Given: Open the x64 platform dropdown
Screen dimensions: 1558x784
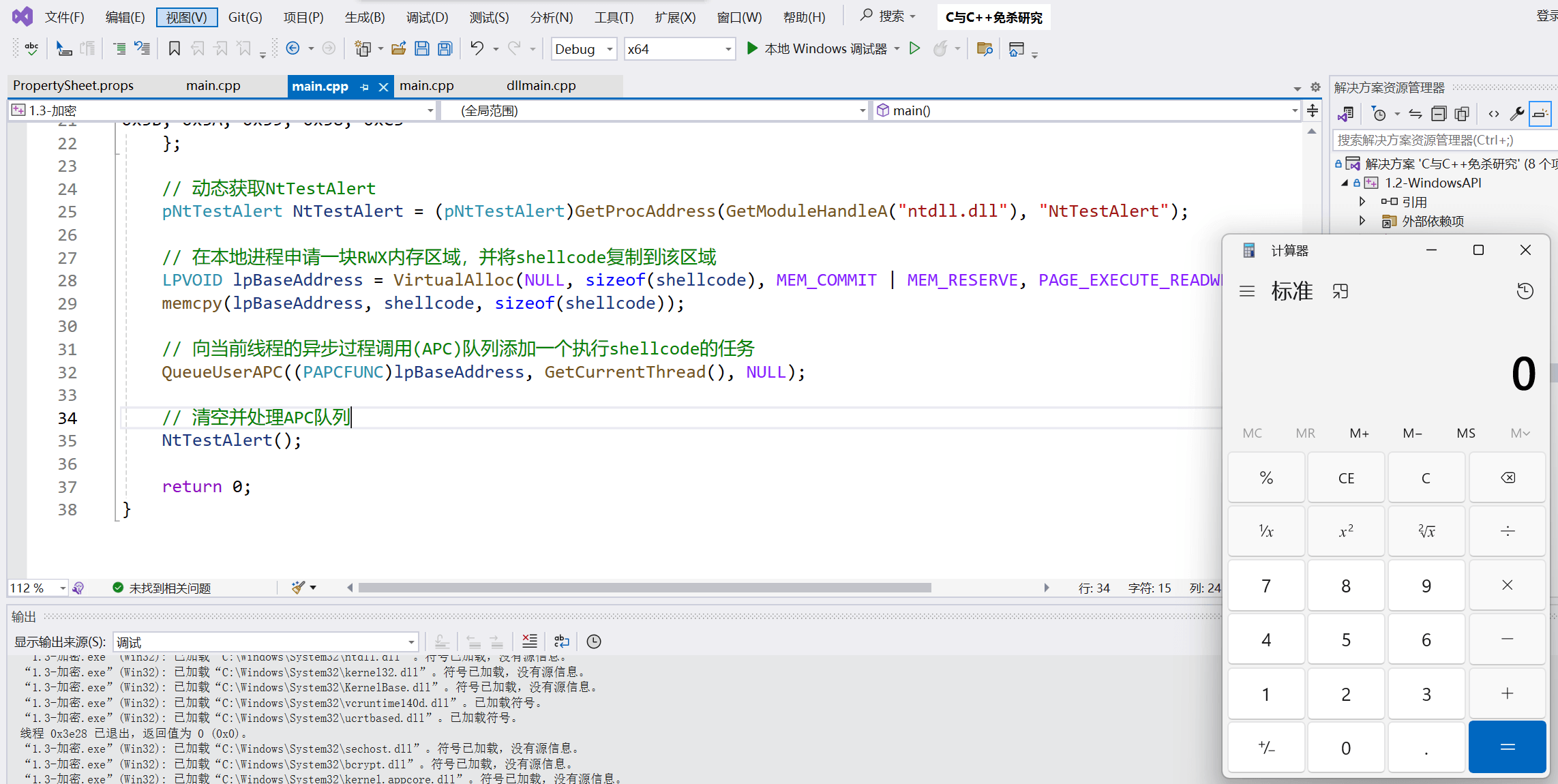Looking at the screenshot, I should 728,49.
